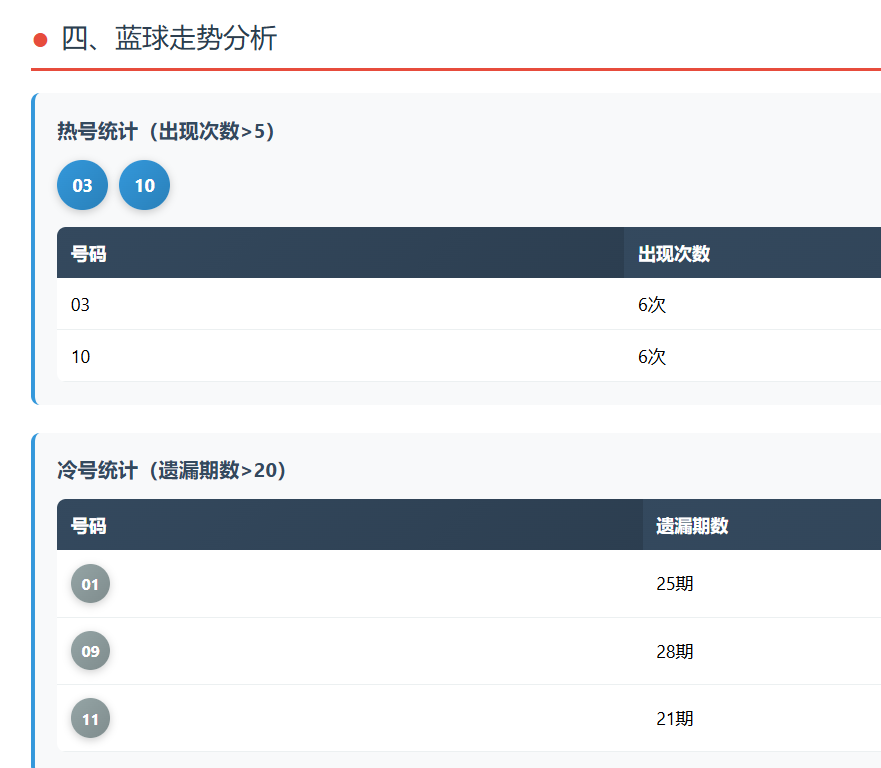This screenshot has width=881, height=768.
Task: Click the 21期 missed periods value
Action: 675,719
